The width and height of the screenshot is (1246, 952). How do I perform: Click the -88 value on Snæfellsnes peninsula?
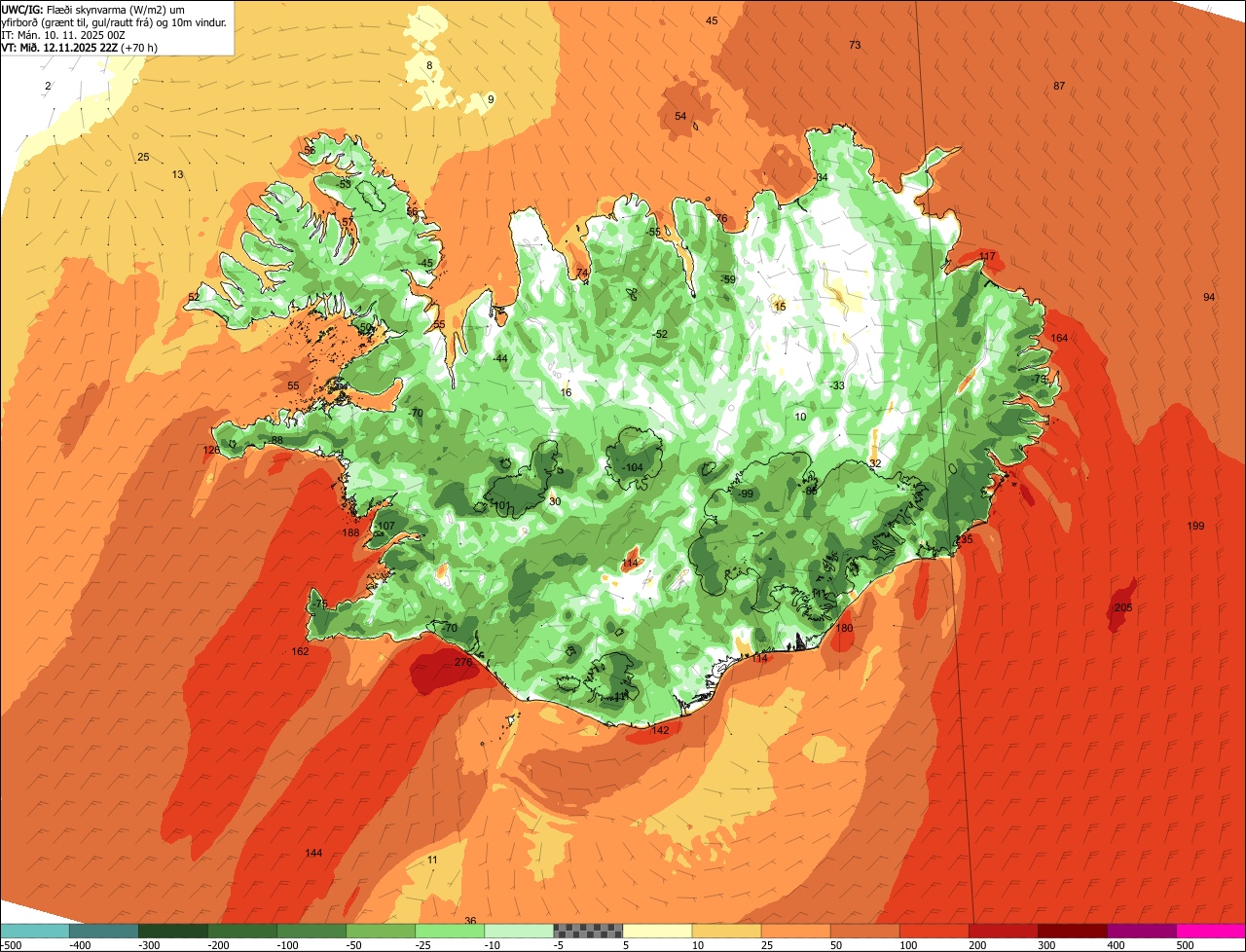coord(275,441)
